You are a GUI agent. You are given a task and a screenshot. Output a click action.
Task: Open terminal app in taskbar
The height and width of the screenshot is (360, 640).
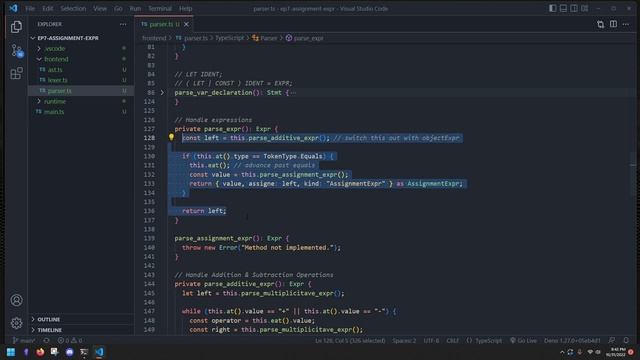(x=84, y=352)
